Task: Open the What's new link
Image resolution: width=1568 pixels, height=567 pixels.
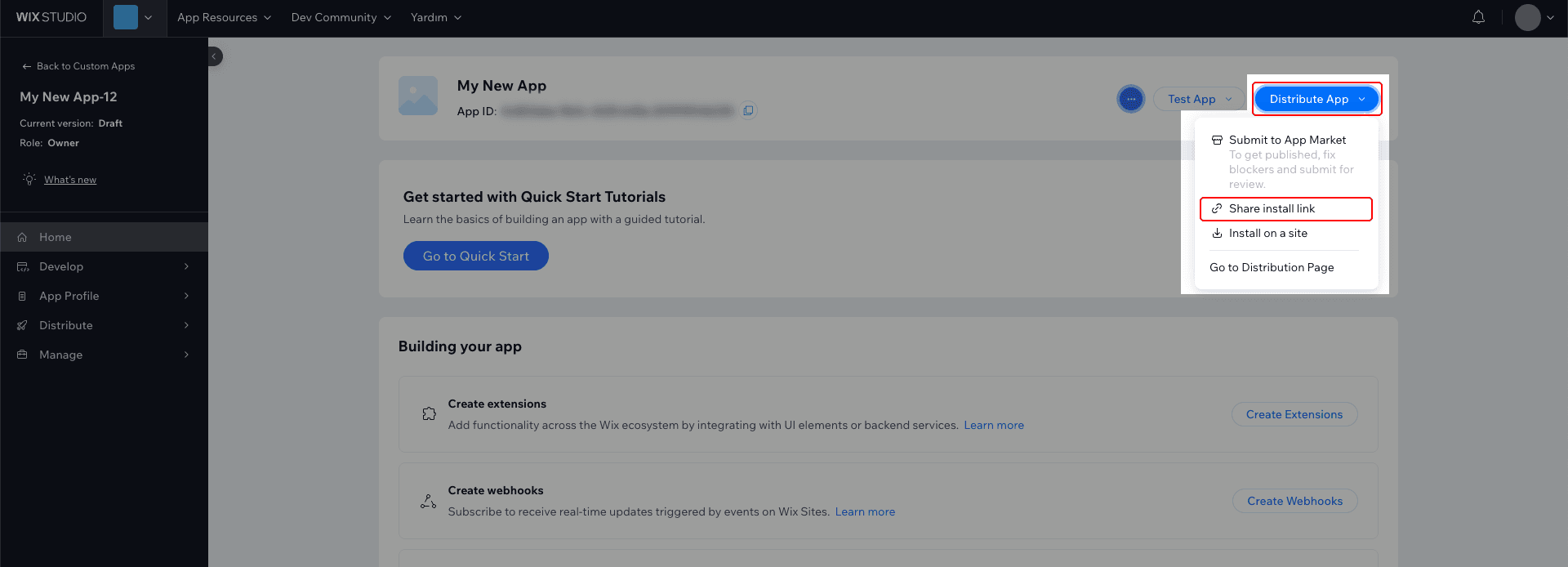Action: 70,180
